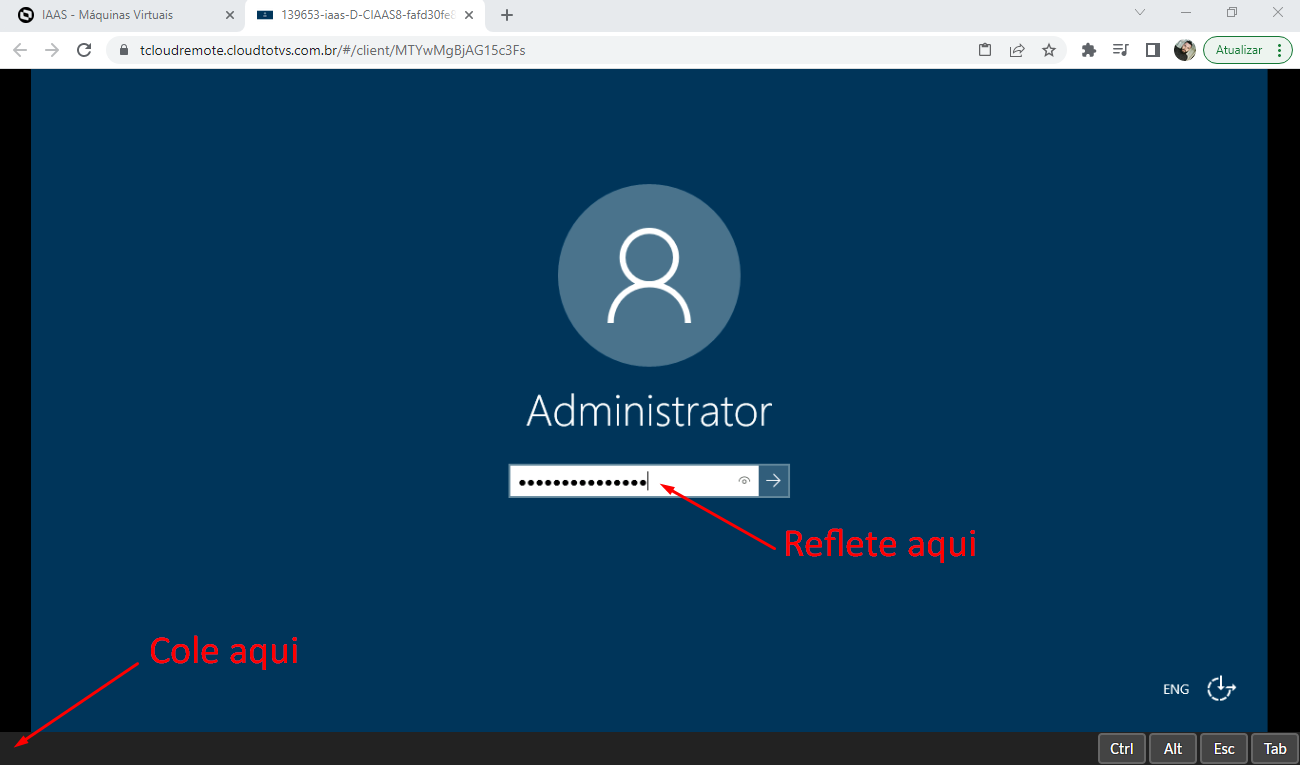Reload the current page
Screen dimensions: 1300x767
tap(84, 50)
